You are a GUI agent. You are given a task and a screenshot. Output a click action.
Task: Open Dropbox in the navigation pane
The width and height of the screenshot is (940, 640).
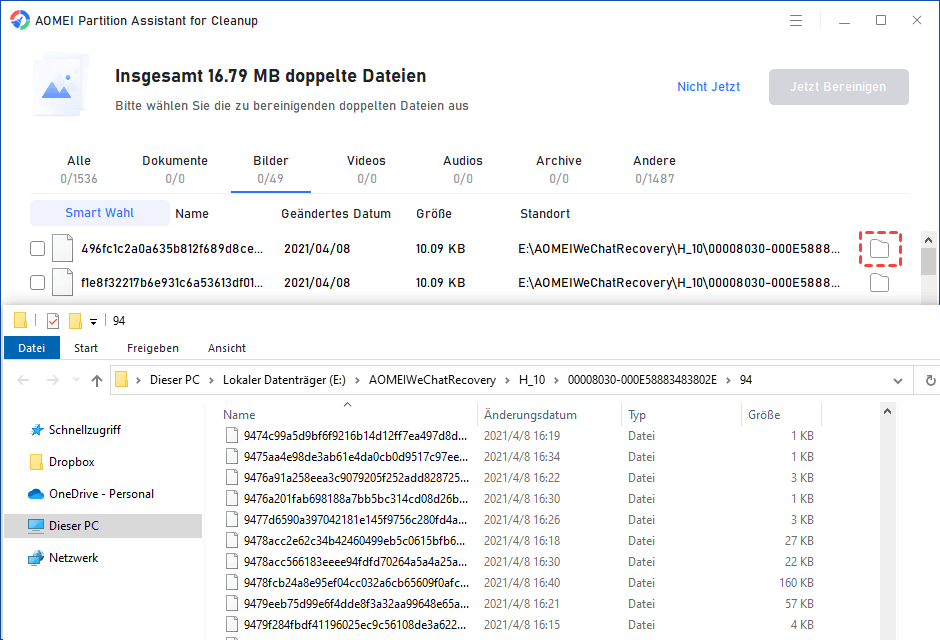click(x=71, y=462)
